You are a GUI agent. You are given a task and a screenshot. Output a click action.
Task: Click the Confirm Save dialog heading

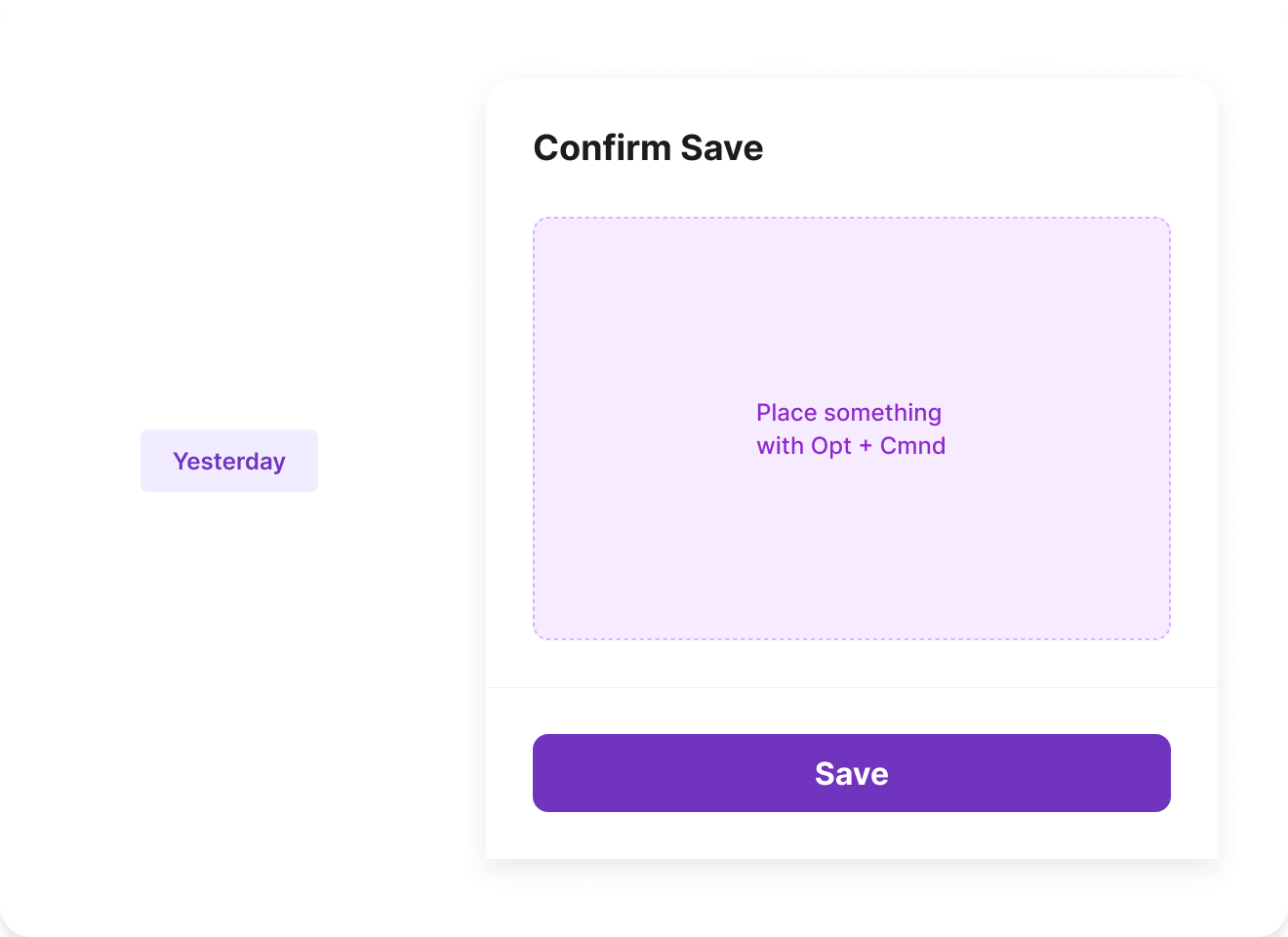[648, 148]
